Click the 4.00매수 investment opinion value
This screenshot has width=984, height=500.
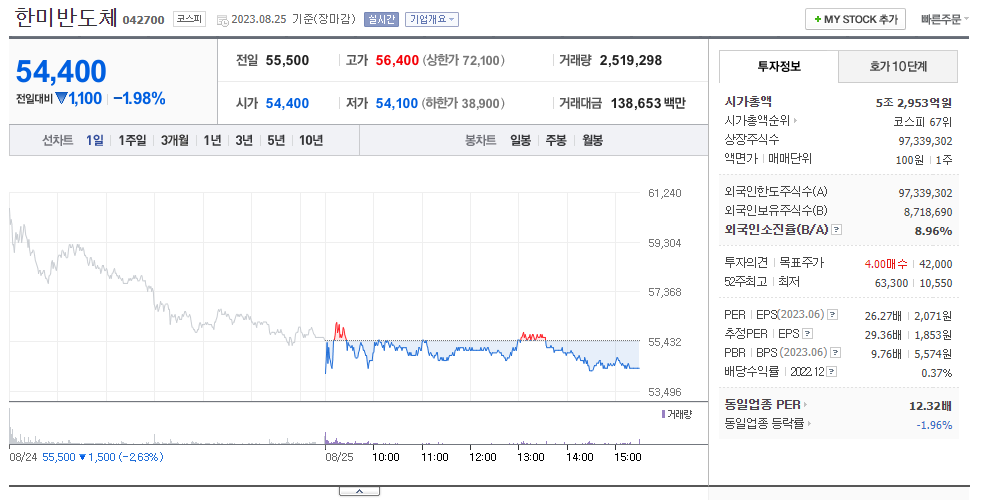(885, 264)
